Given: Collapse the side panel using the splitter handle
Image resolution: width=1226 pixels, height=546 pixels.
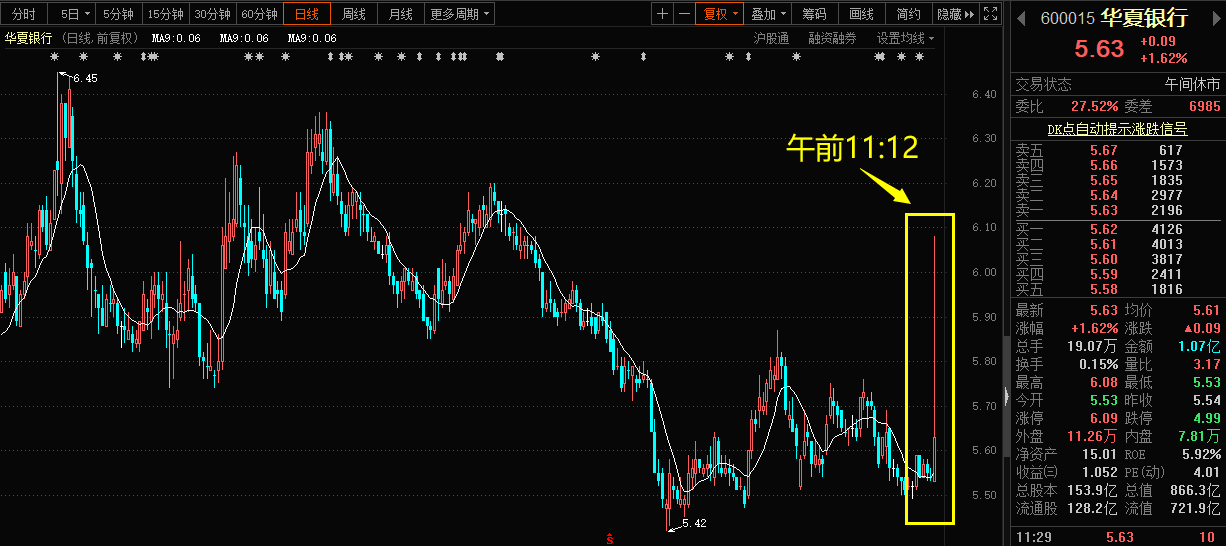Looking at the screenshot, I should 1005,396.
